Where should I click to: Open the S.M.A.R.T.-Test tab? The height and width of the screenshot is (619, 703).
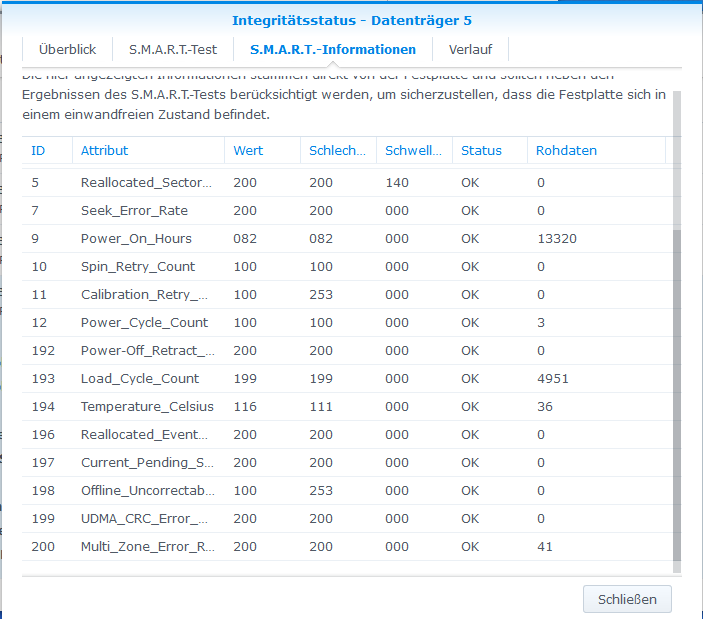(x=173, y=49)
